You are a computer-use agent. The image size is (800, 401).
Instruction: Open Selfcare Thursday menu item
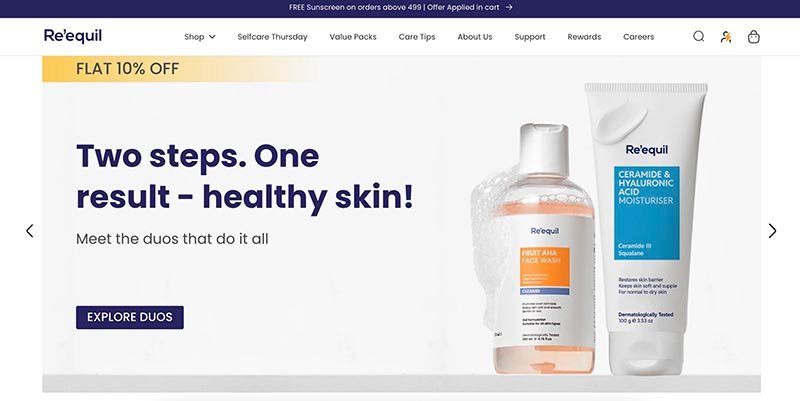click(272, 37)
